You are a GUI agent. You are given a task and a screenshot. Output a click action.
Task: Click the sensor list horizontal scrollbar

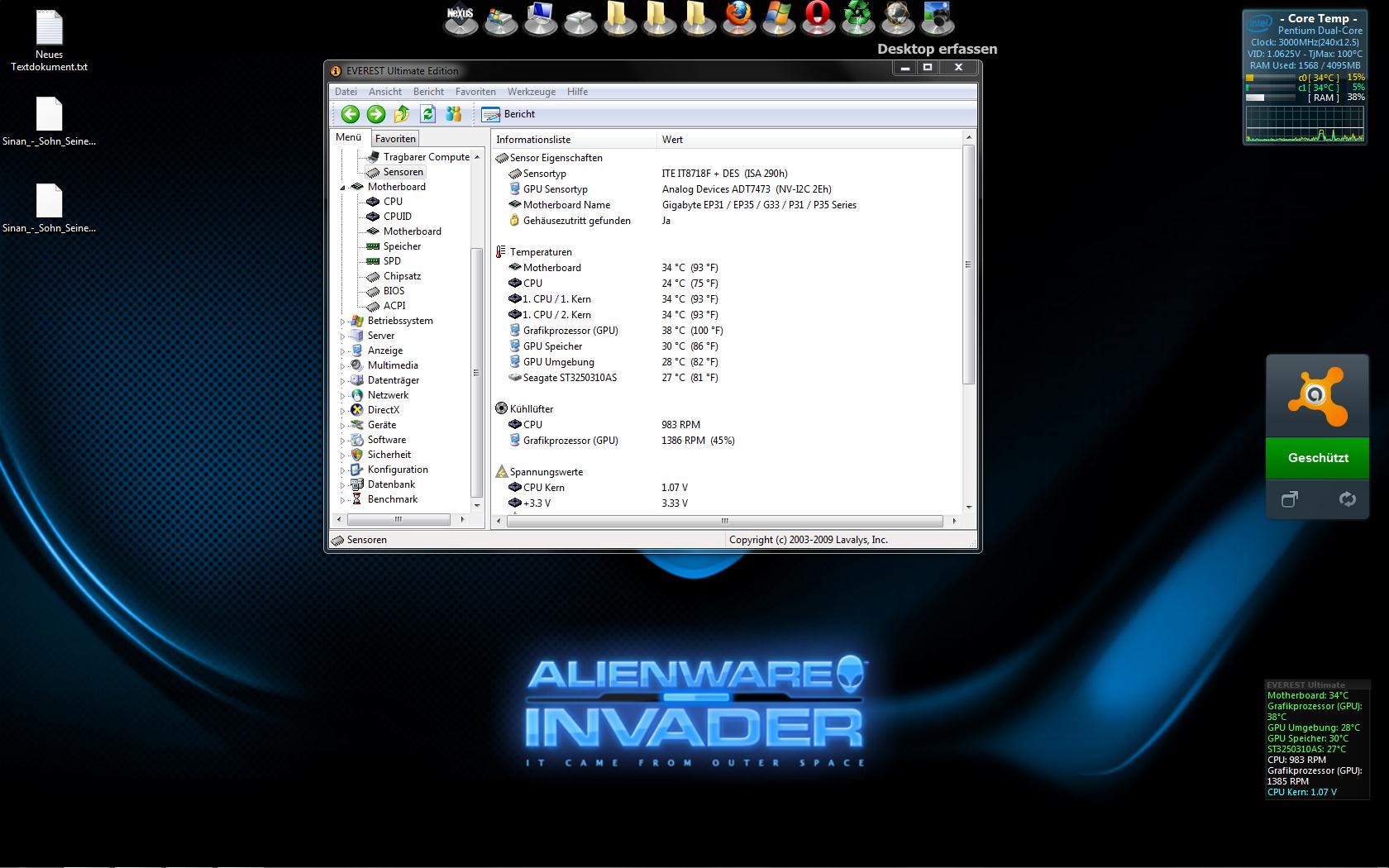point(724,521)
